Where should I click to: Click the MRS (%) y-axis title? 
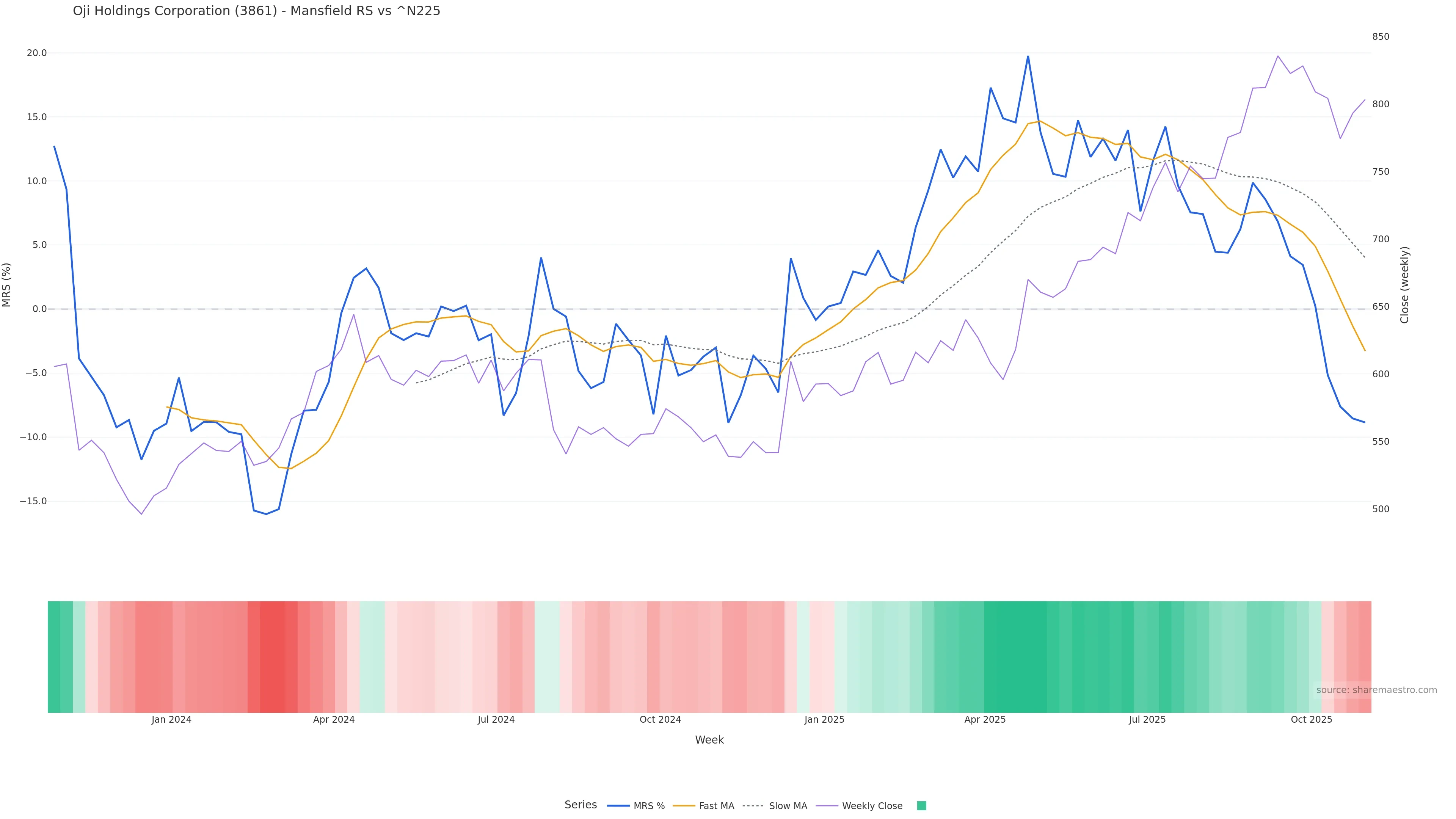7,285
